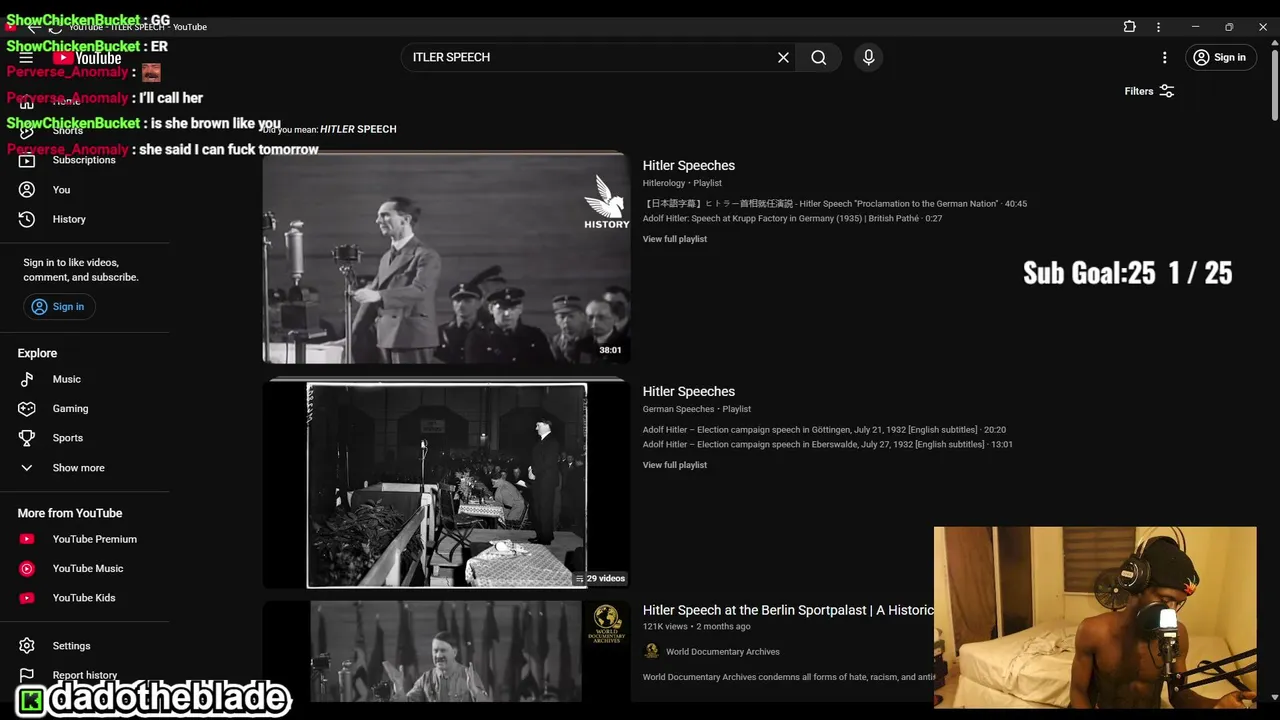Start voice search with the microphone icon
Viewport: 1280px width, 720px height.
[x=868, y=57]
